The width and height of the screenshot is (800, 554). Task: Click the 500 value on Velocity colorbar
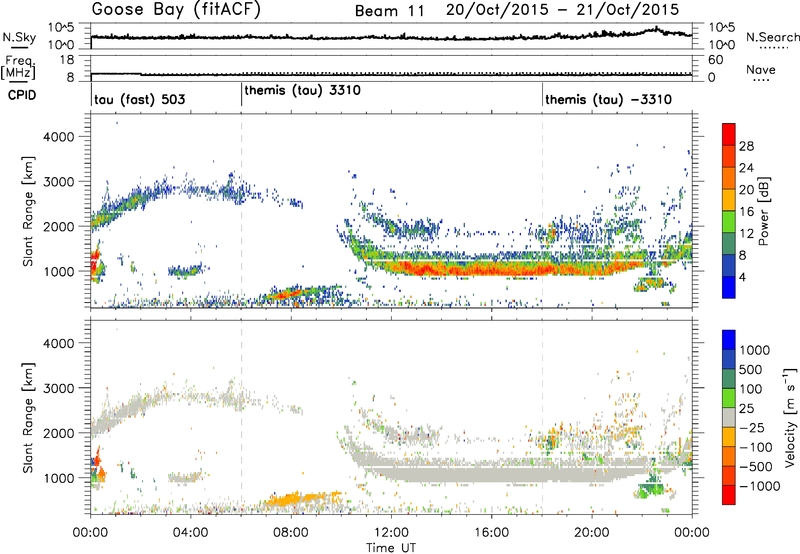751,370
